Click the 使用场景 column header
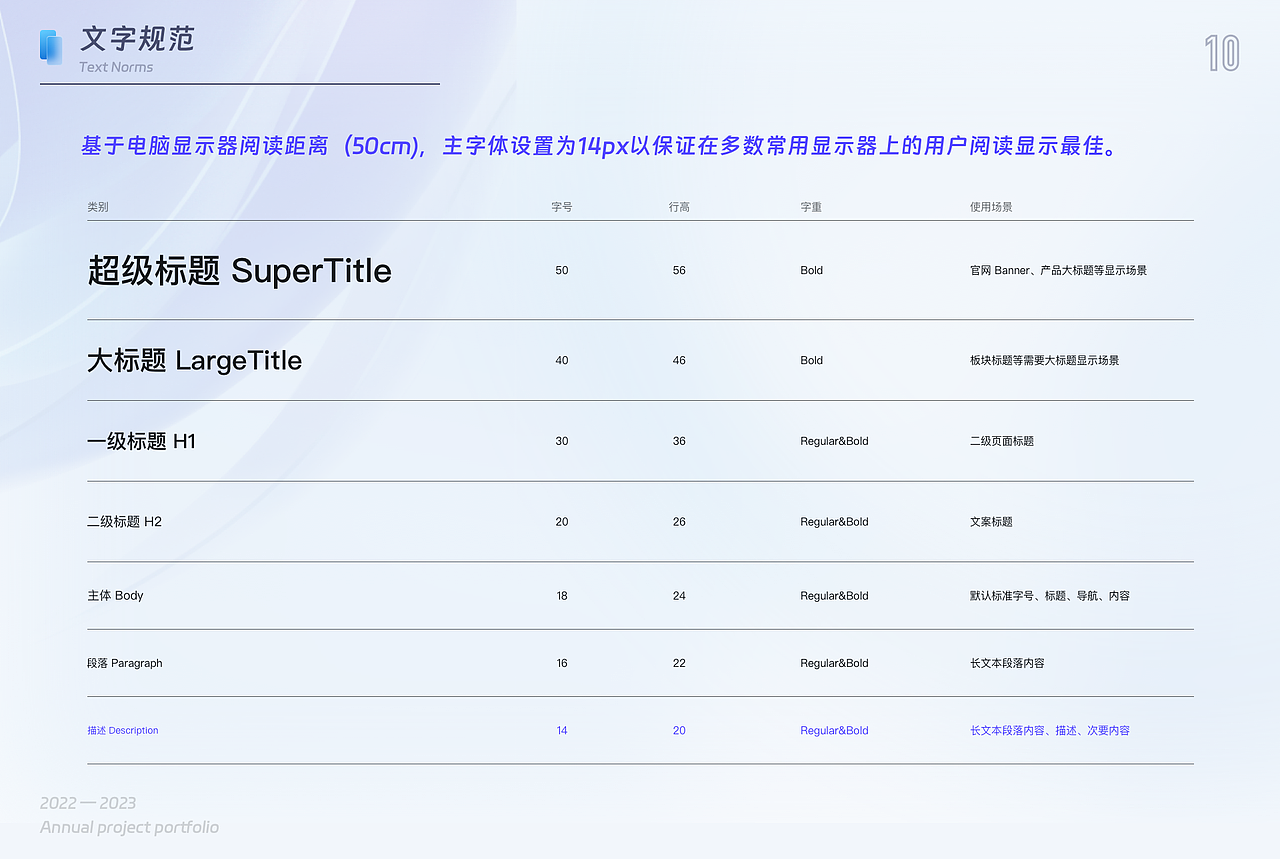The height and width of the screenshot is (859, 1280). pos(991,207)
